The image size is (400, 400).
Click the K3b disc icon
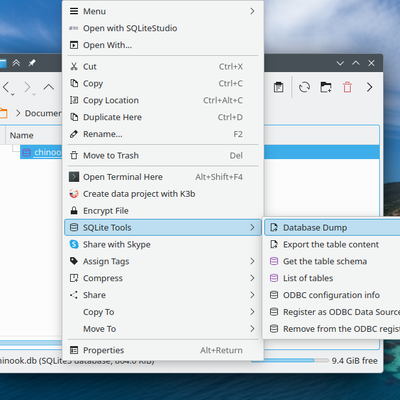[x=74, y=194]
